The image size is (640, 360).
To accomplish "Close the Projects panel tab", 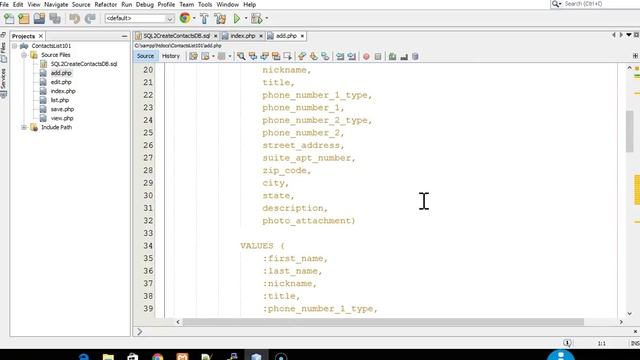I will [40, 36].
